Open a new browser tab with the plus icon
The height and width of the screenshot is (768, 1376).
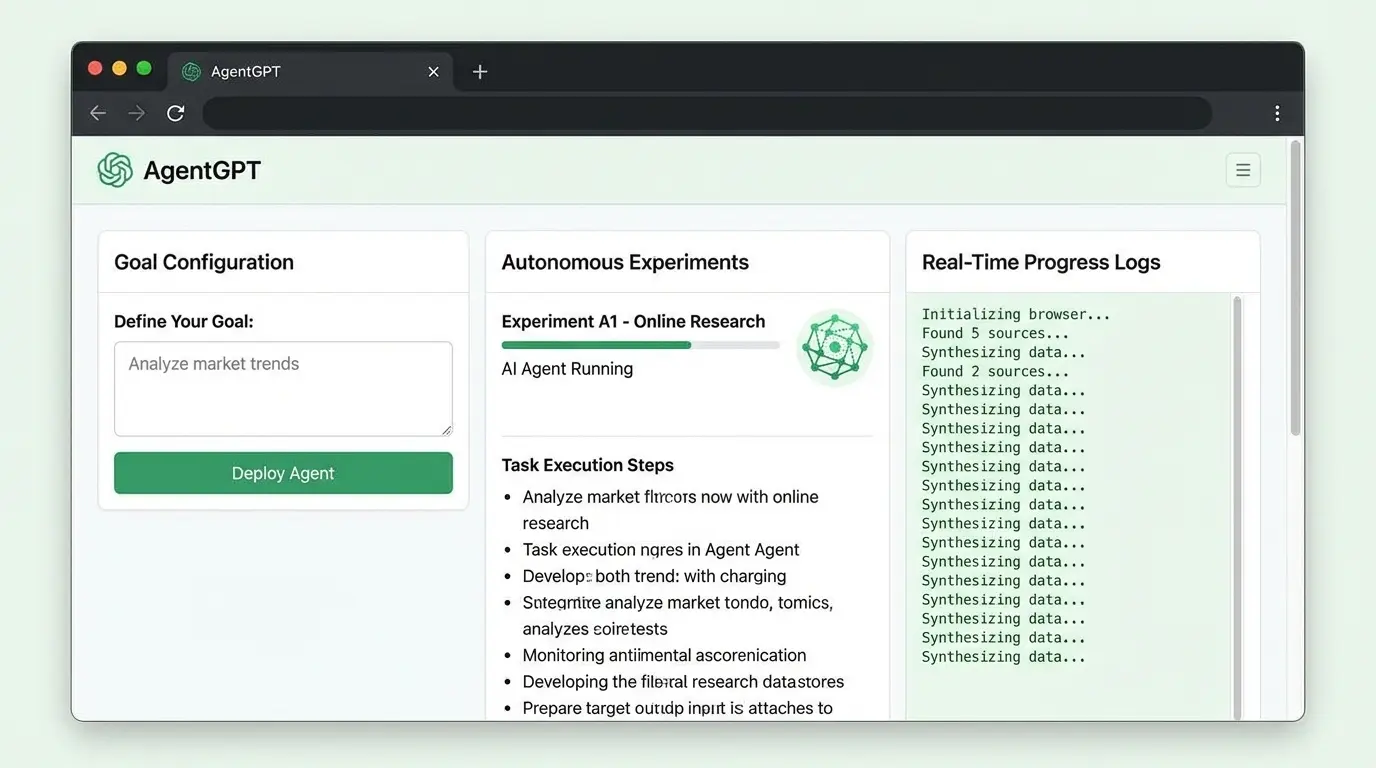tap(479, 71)
